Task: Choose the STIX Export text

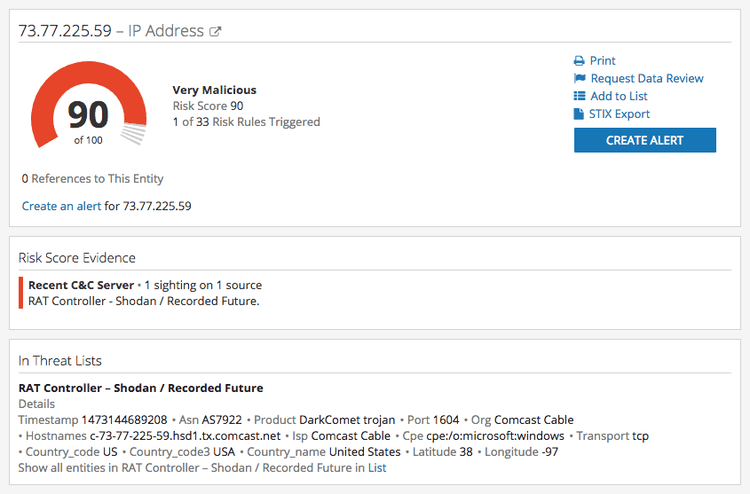Action: pos(619,114)
